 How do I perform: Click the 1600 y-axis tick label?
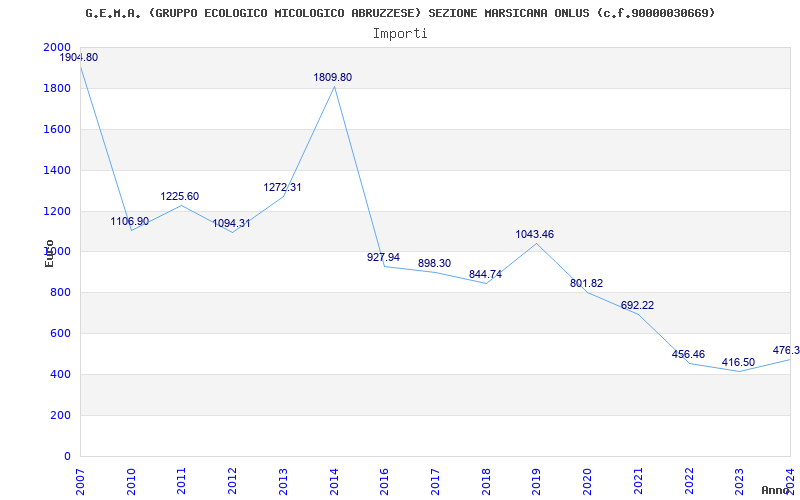(x=57, y=129)
